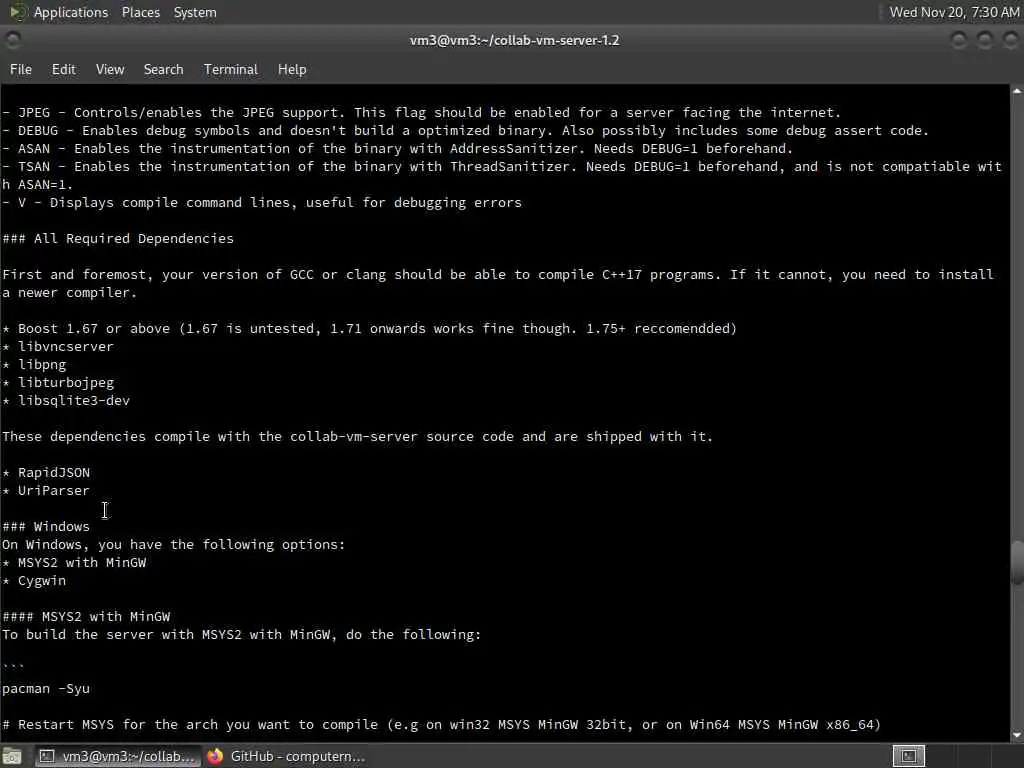Click the 'MSYS2 with MinGW' bullet line

(74, 562)
